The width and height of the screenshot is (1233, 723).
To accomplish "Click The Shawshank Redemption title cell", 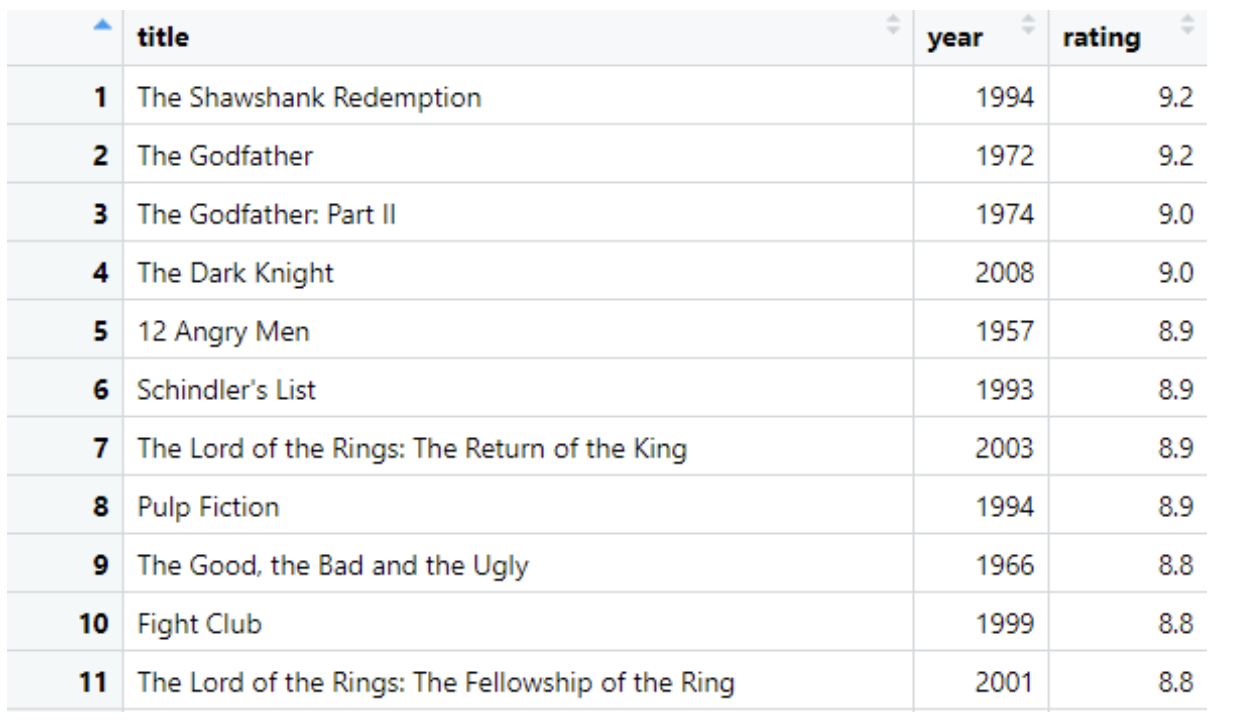I will [309, 98].
